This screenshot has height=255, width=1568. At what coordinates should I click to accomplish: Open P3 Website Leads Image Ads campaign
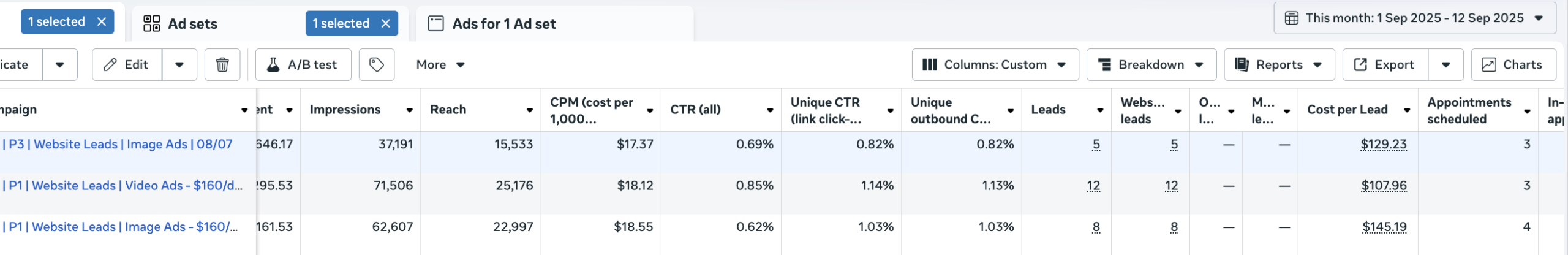point(120,144)
